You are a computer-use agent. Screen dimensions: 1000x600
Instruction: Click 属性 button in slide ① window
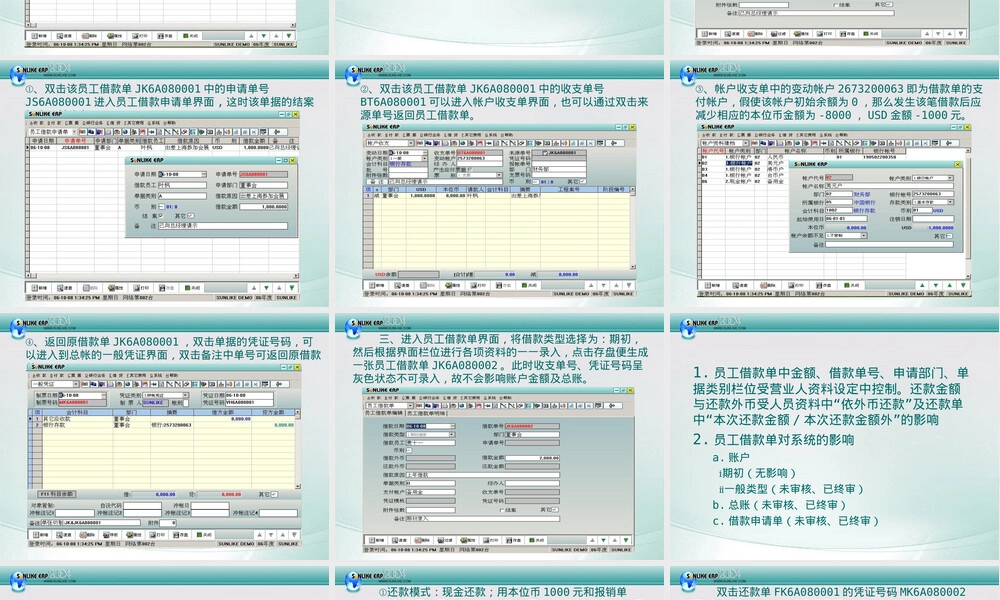click(115, 288)
